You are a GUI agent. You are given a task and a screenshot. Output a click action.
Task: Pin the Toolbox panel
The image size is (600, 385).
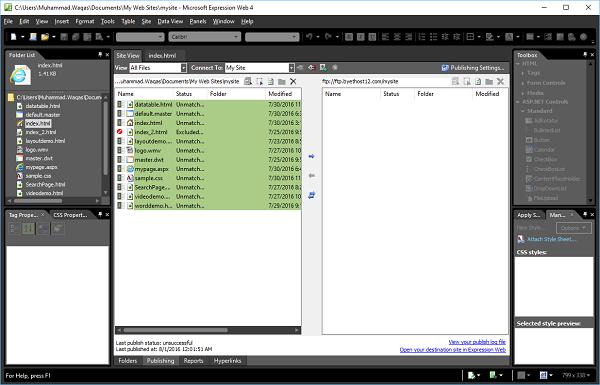click(585, 55)
